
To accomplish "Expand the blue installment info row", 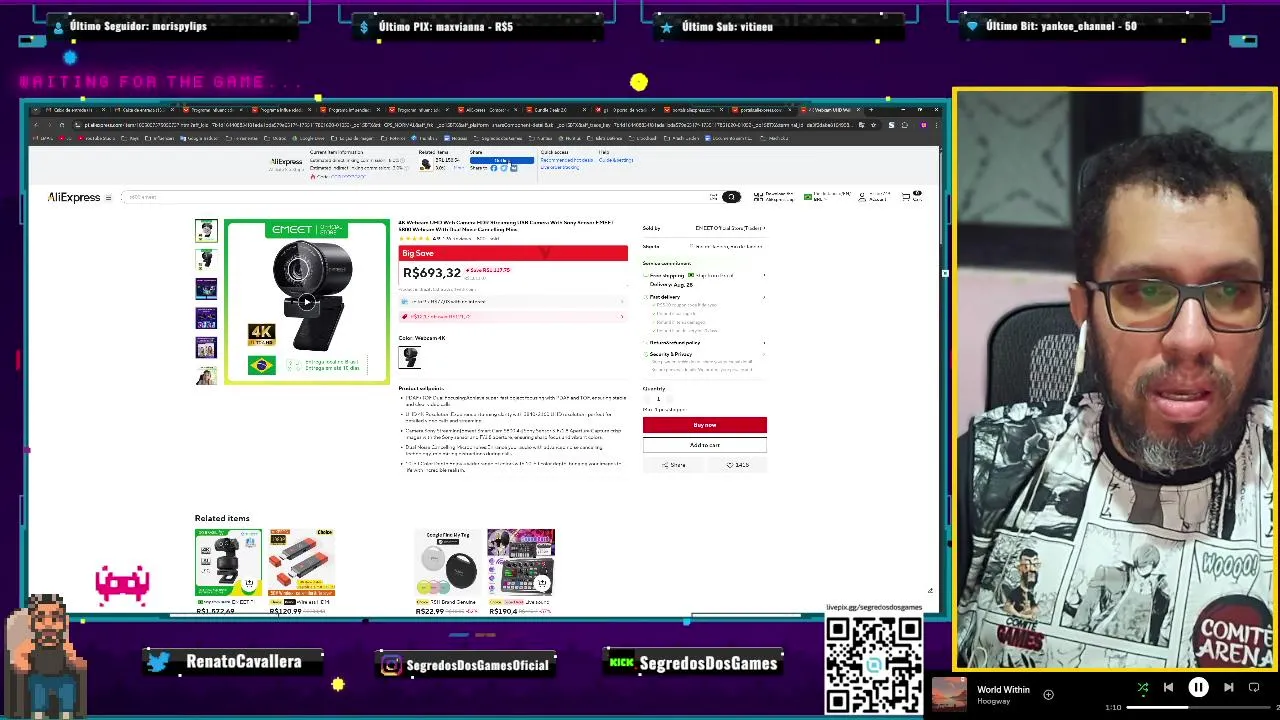I will 513,301.
